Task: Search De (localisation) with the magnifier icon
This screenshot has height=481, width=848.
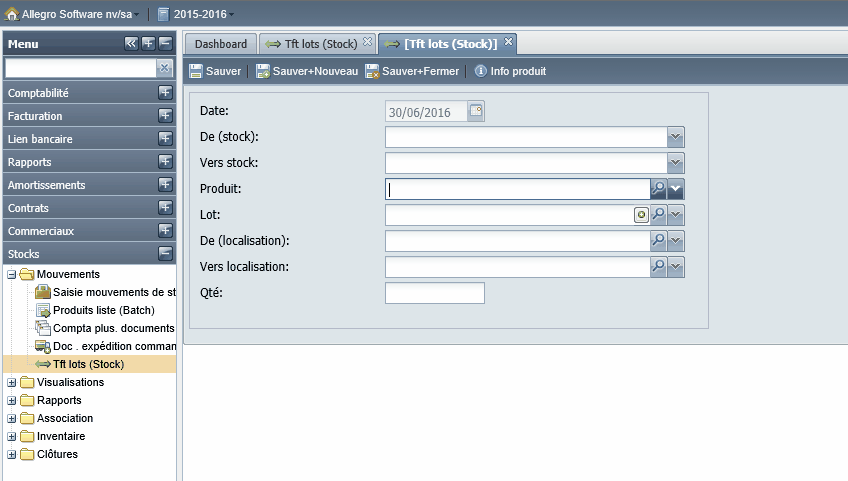Action: pyautogui.click(x=658, y=241)
